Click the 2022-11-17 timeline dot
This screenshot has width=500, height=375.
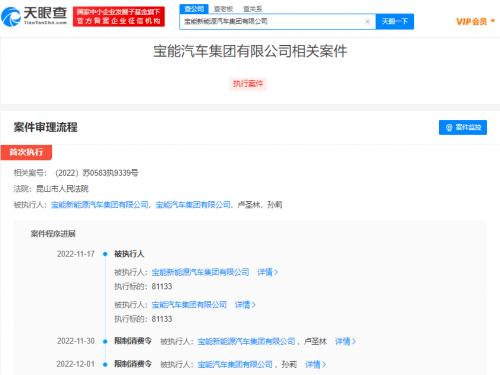pyautogui.click(x=105, y=254)
